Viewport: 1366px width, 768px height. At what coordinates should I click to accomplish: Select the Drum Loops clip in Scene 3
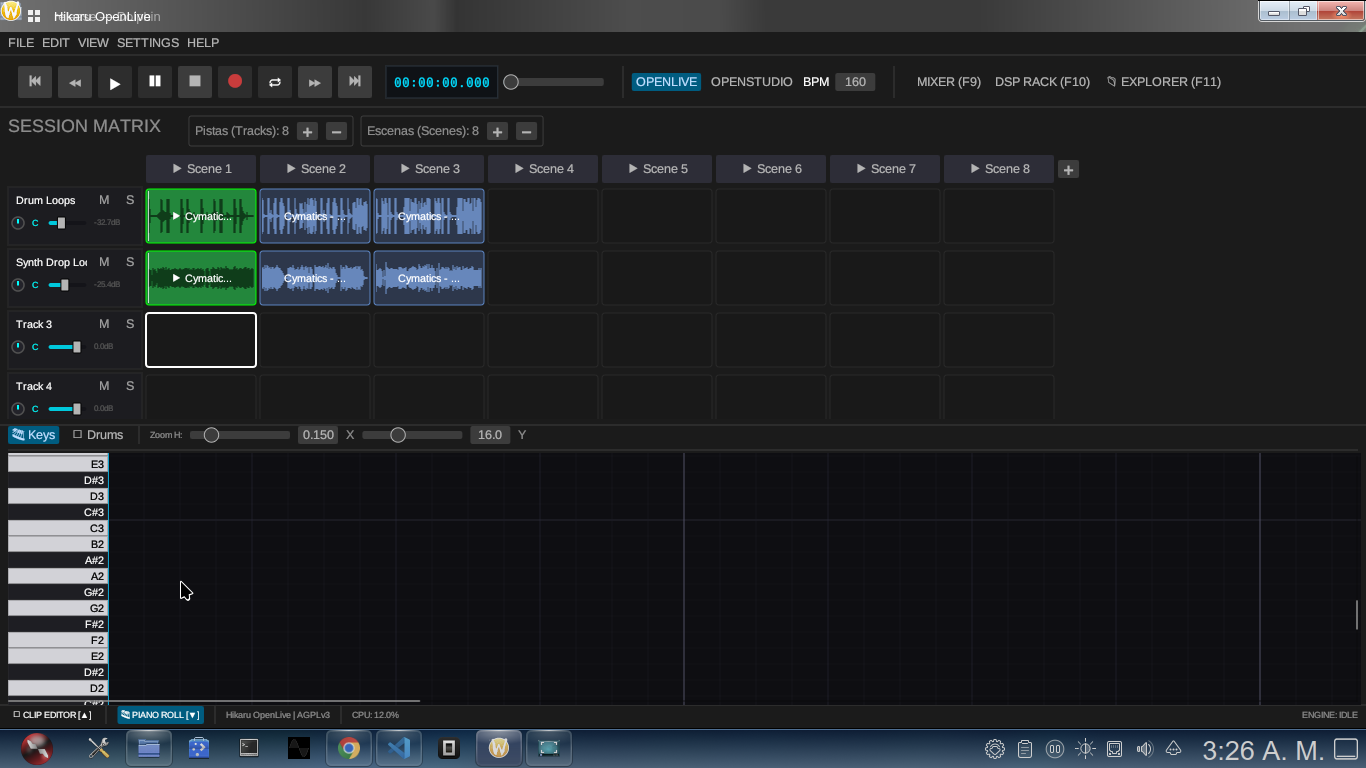[x=429, y=216]
